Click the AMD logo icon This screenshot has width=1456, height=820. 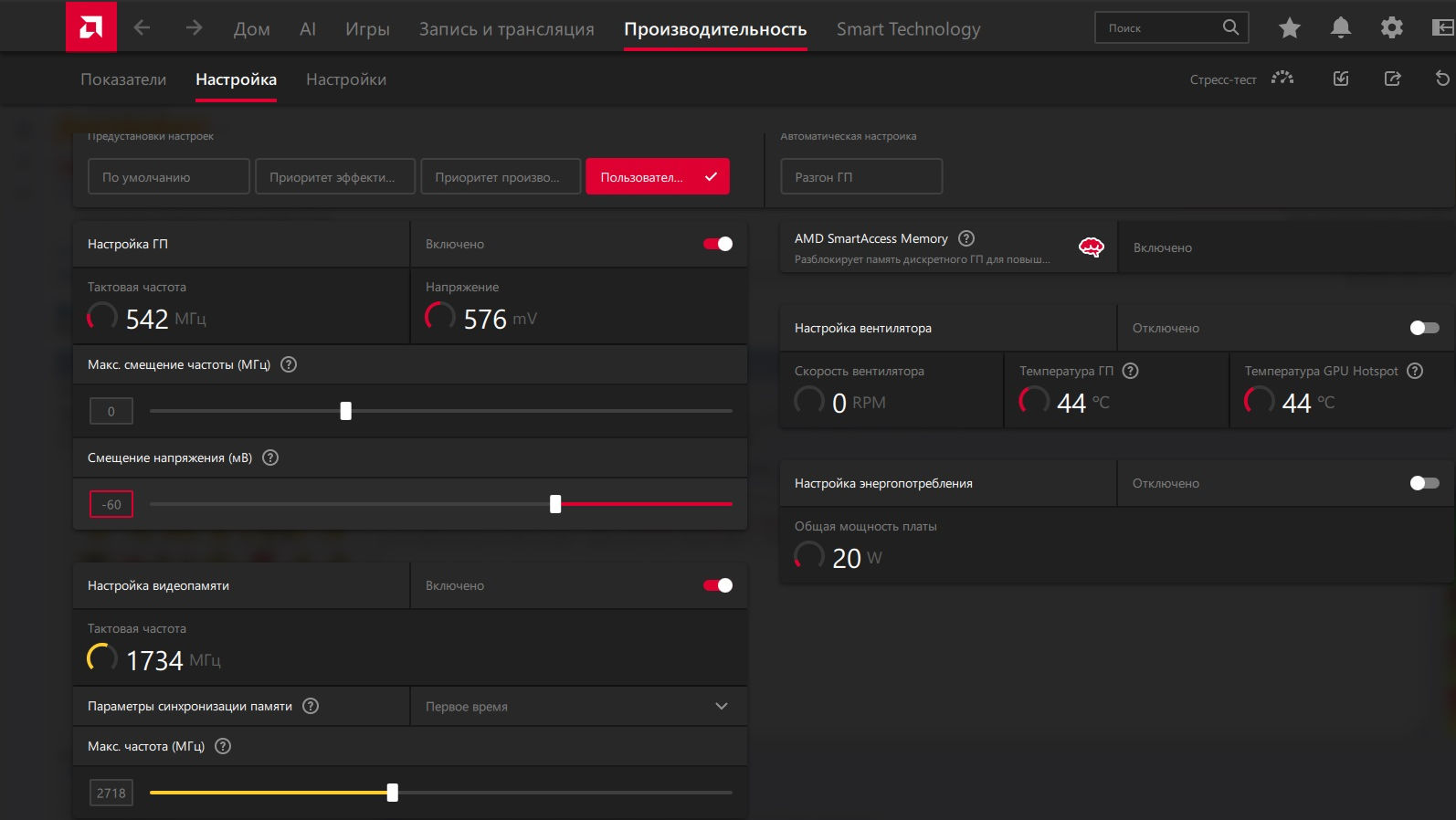[91, 27]
